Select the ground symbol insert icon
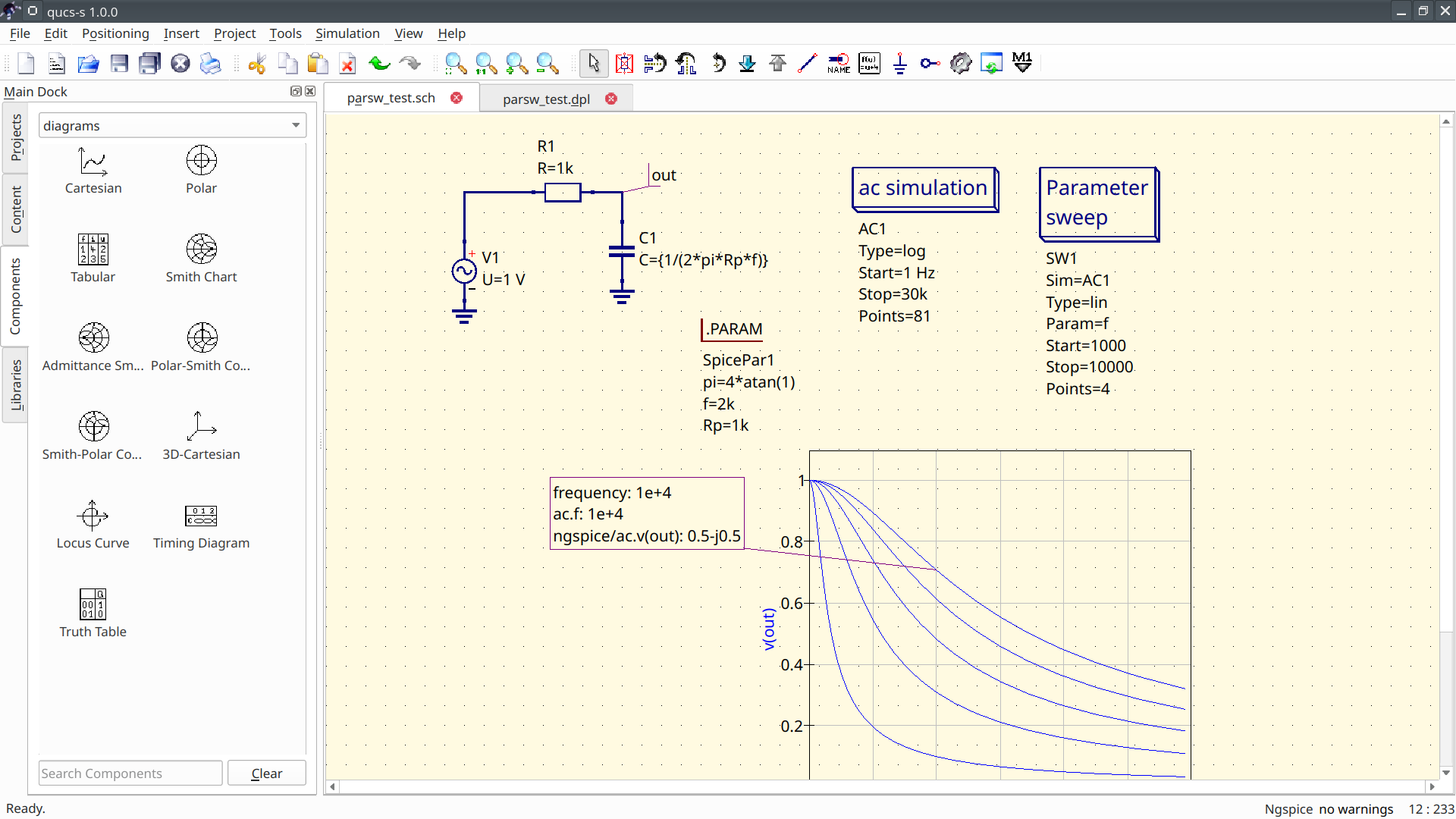 (900, 63)
